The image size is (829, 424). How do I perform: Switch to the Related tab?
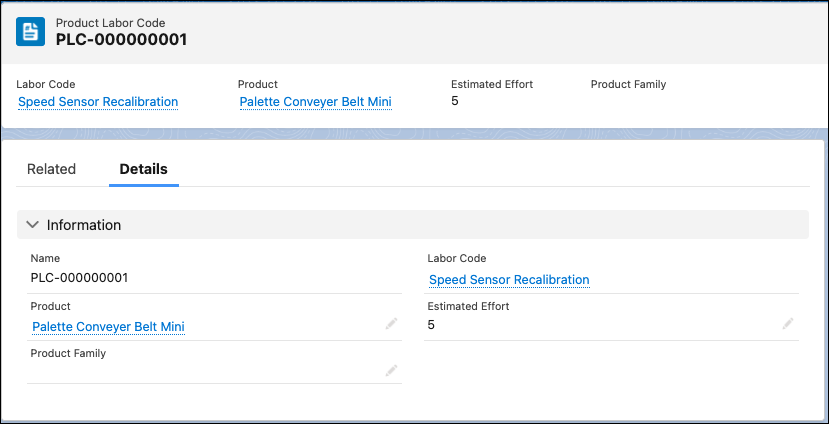[51, 169]
